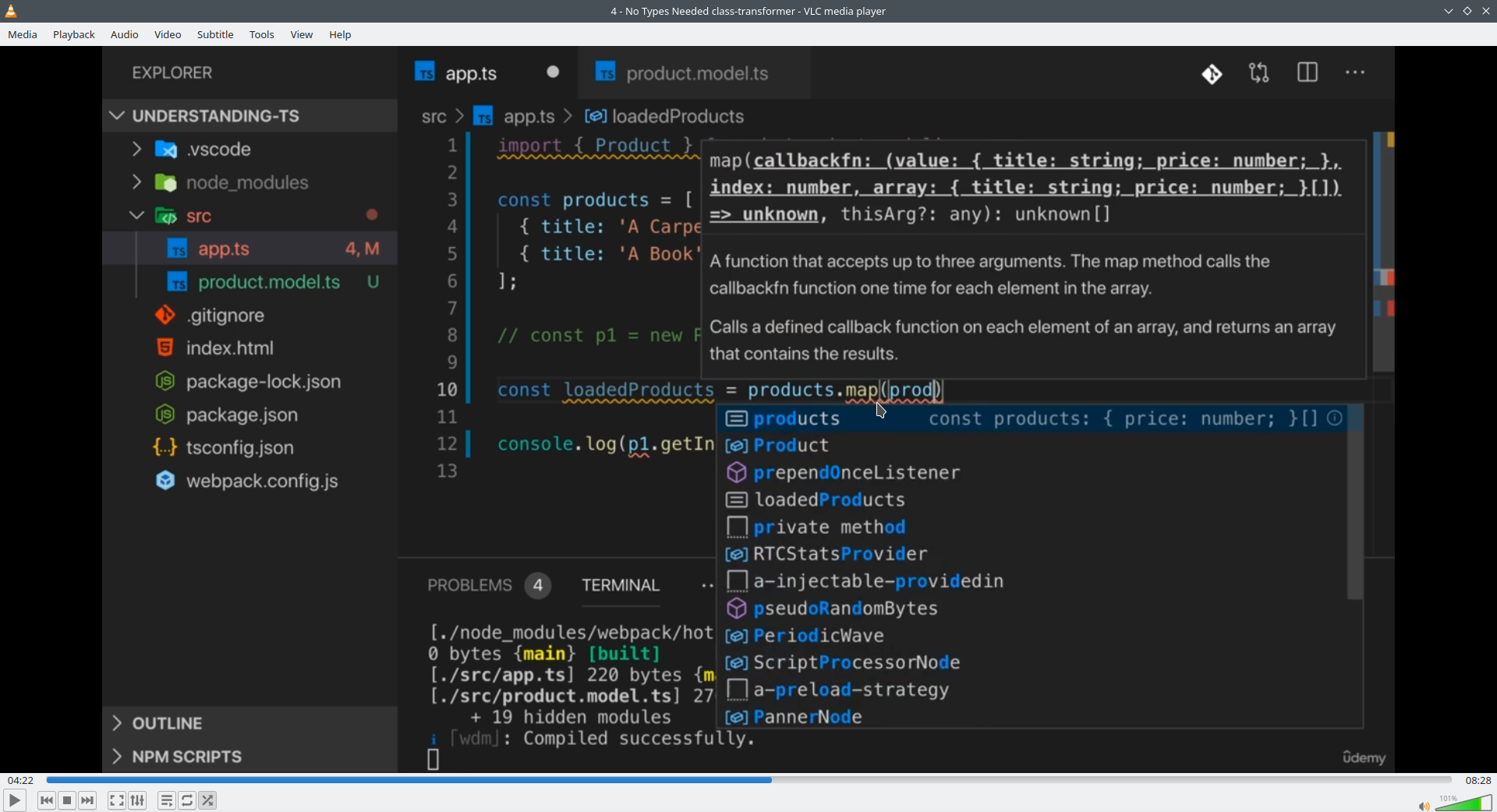The width and height of the screenshot is (1497, 812).
Task: Click the Open Changes compare icon
Action: tap(1259, 73)
